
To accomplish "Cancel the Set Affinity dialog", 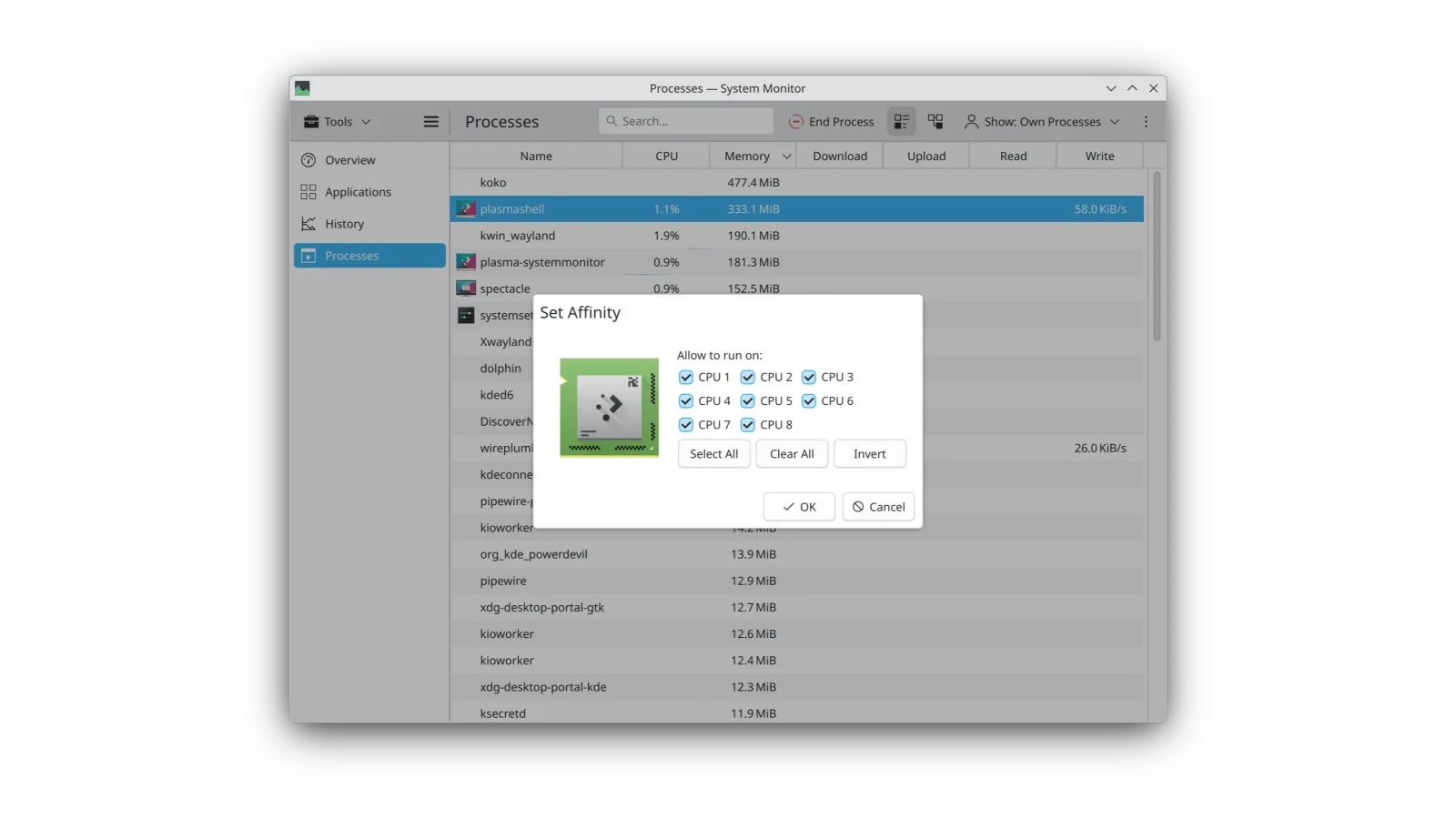I will tap(878, 507).
